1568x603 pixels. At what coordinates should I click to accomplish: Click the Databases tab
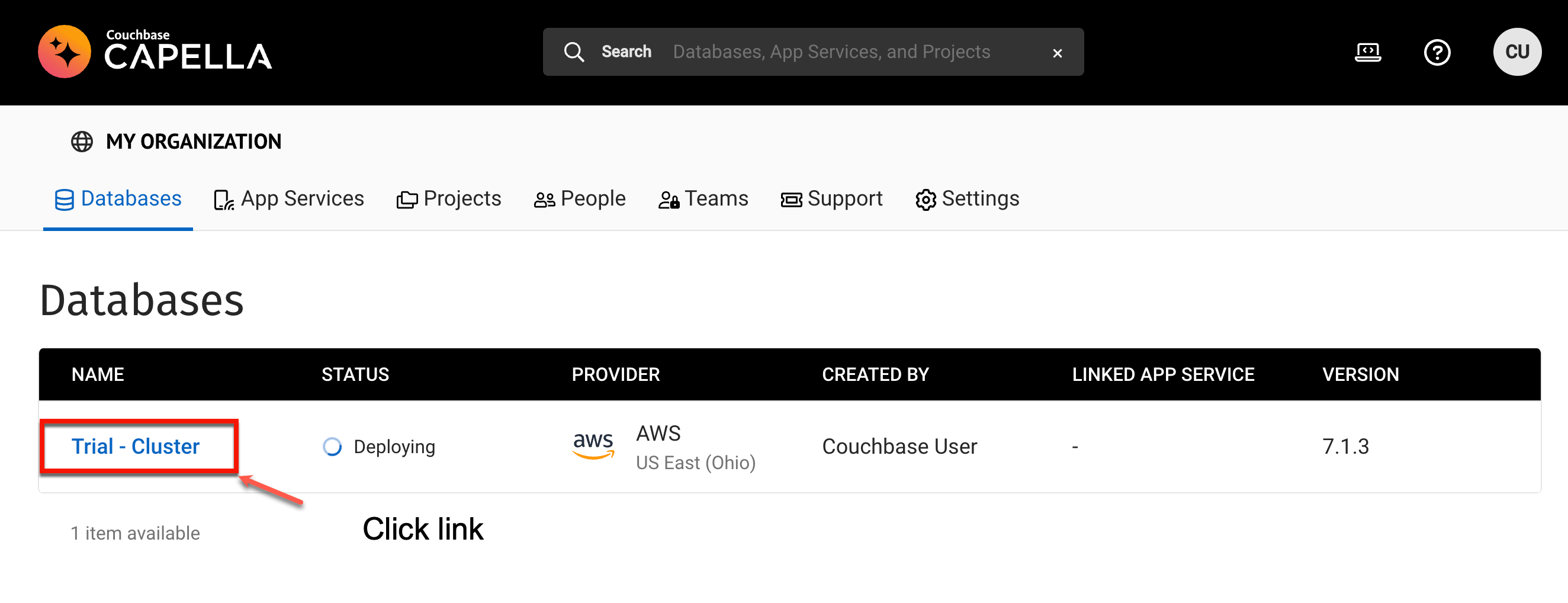tap(118, 198)
